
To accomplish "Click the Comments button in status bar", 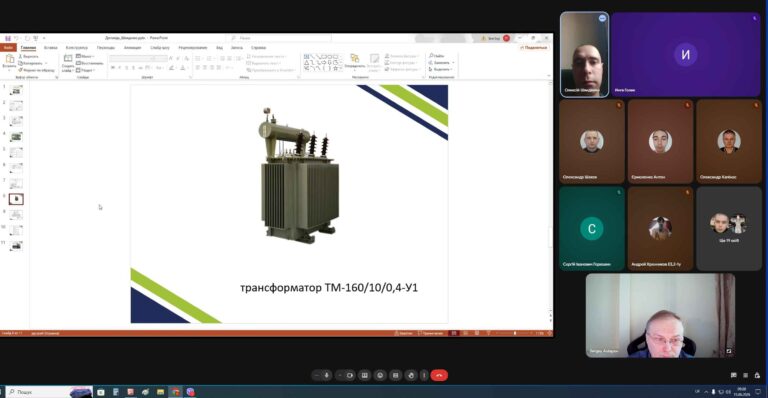I will tap(431, 333).
